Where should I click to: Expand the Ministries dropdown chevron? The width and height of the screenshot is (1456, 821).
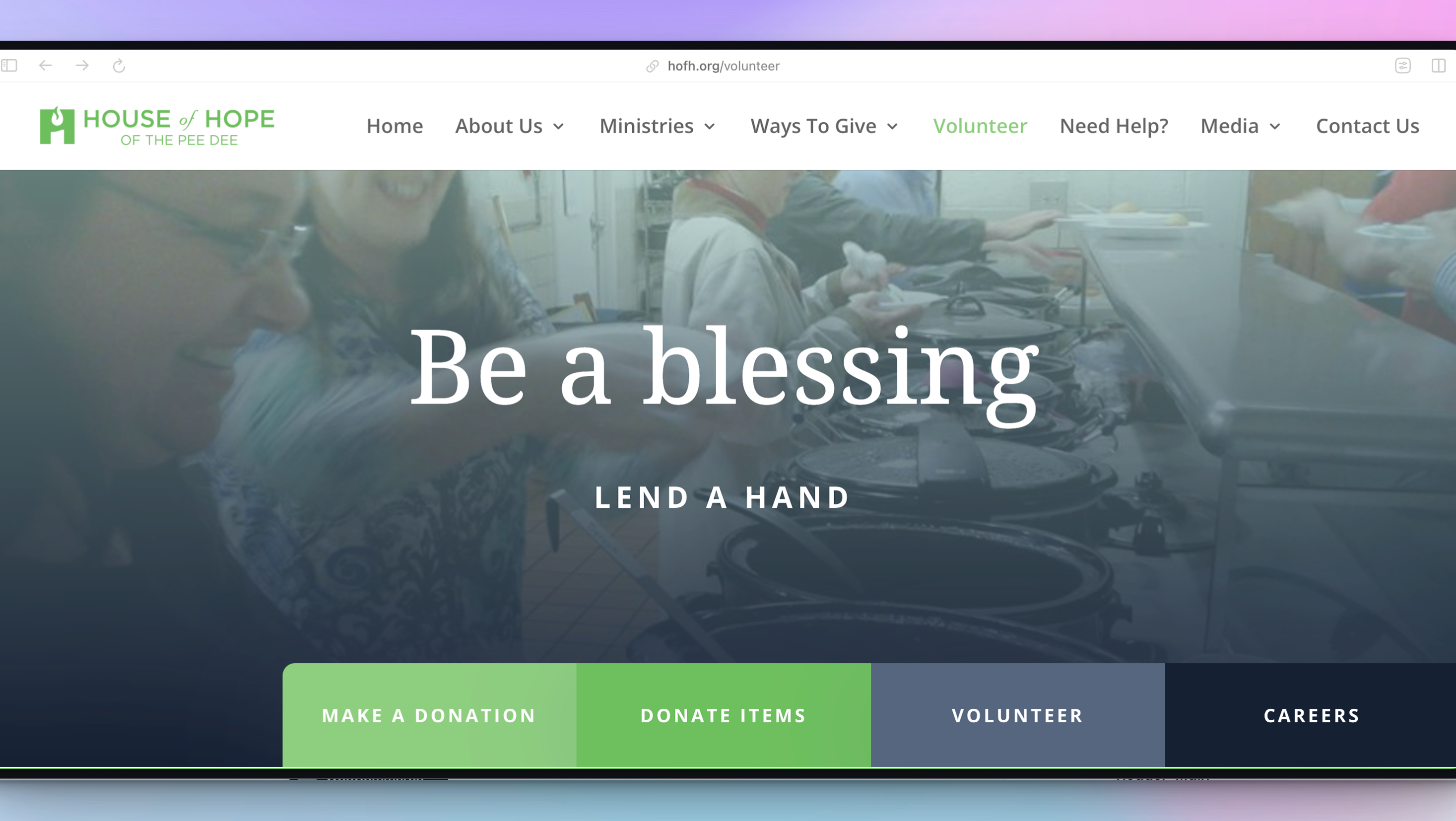pos(710,126)
